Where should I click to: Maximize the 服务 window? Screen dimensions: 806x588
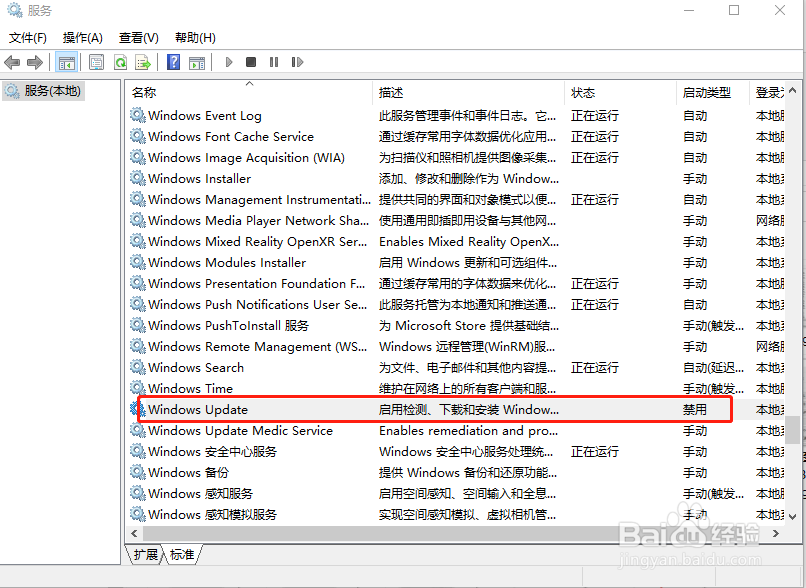coord(734,10)
